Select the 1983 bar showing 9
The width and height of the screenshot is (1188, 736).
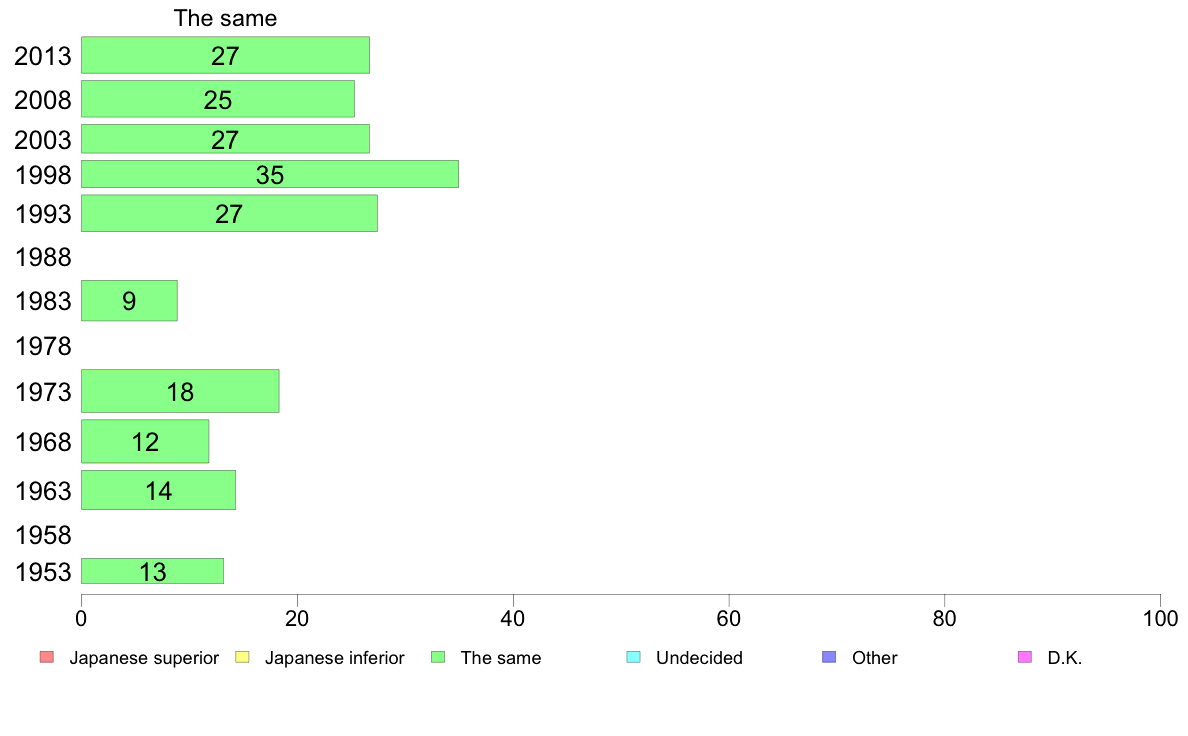pos(130,301)
